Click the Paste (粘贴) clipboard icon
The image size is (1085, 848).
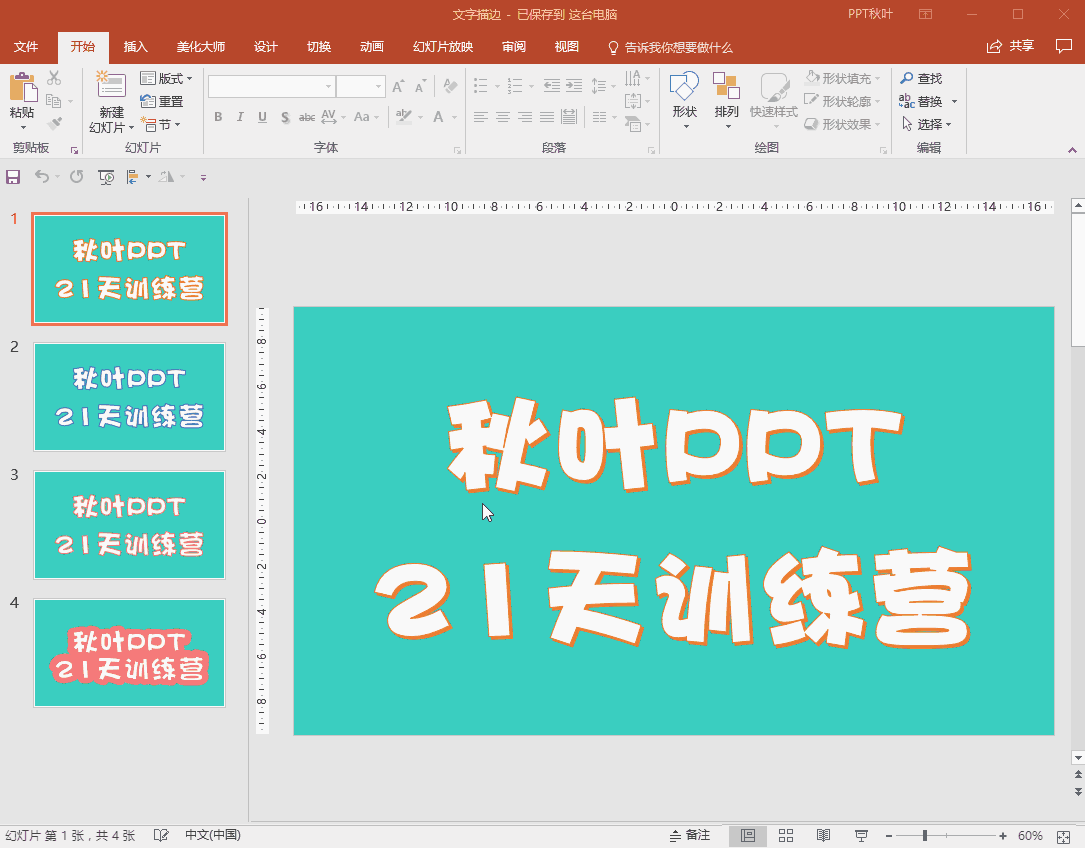[21, 87]
